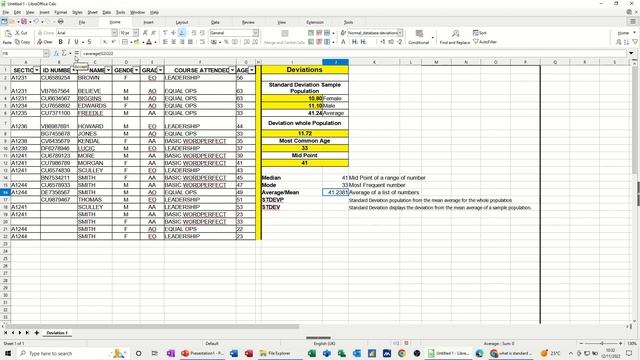Click the Conditional formatting button
This screenshot has width=640, height=360.
pyautogui.click(x=419, y=36)
